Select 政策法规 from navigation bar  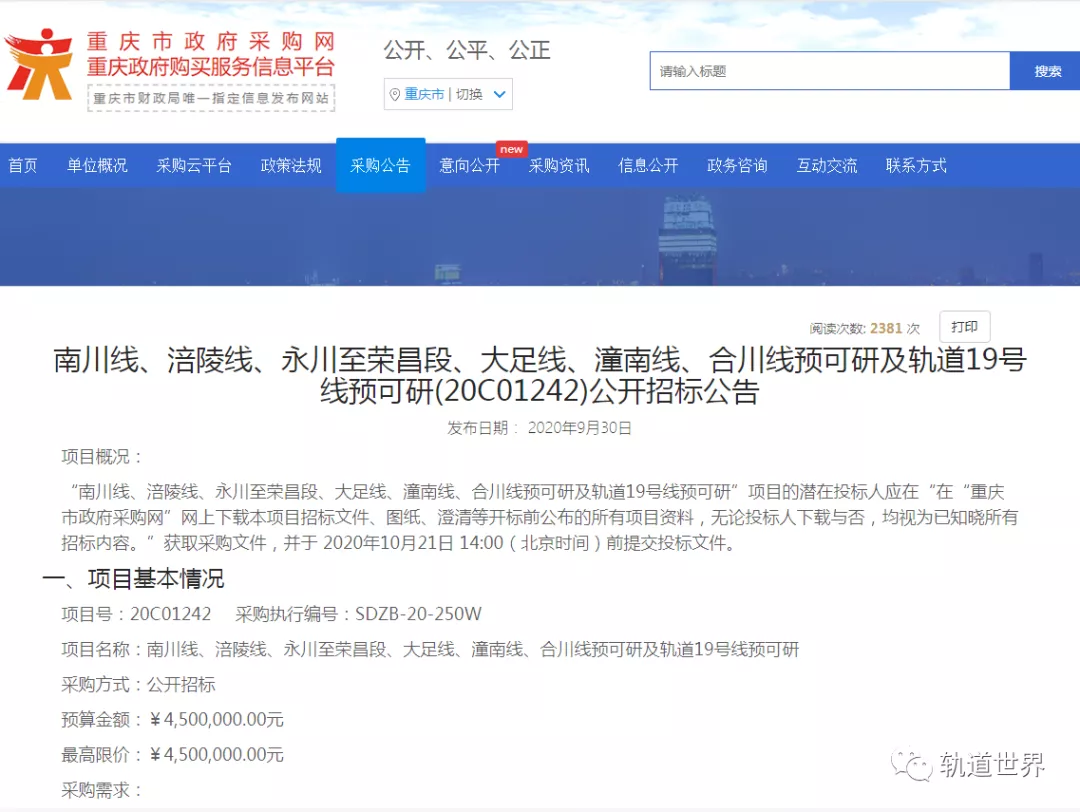click(290, 165)
